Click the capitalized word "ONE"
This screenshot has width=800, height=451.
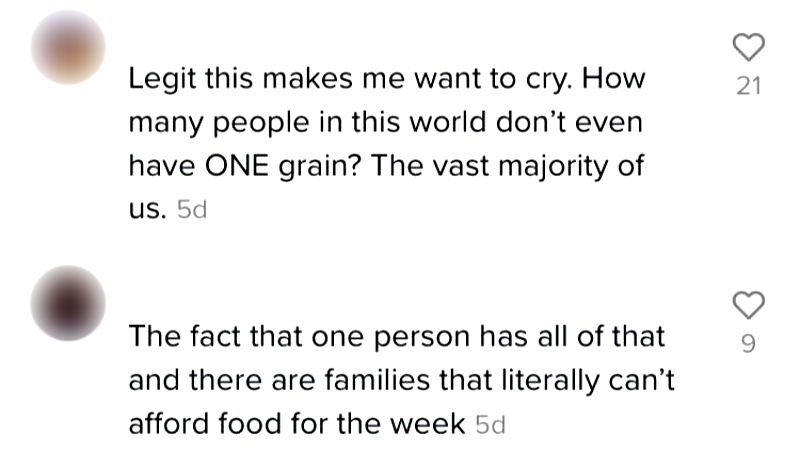(233, 167)
